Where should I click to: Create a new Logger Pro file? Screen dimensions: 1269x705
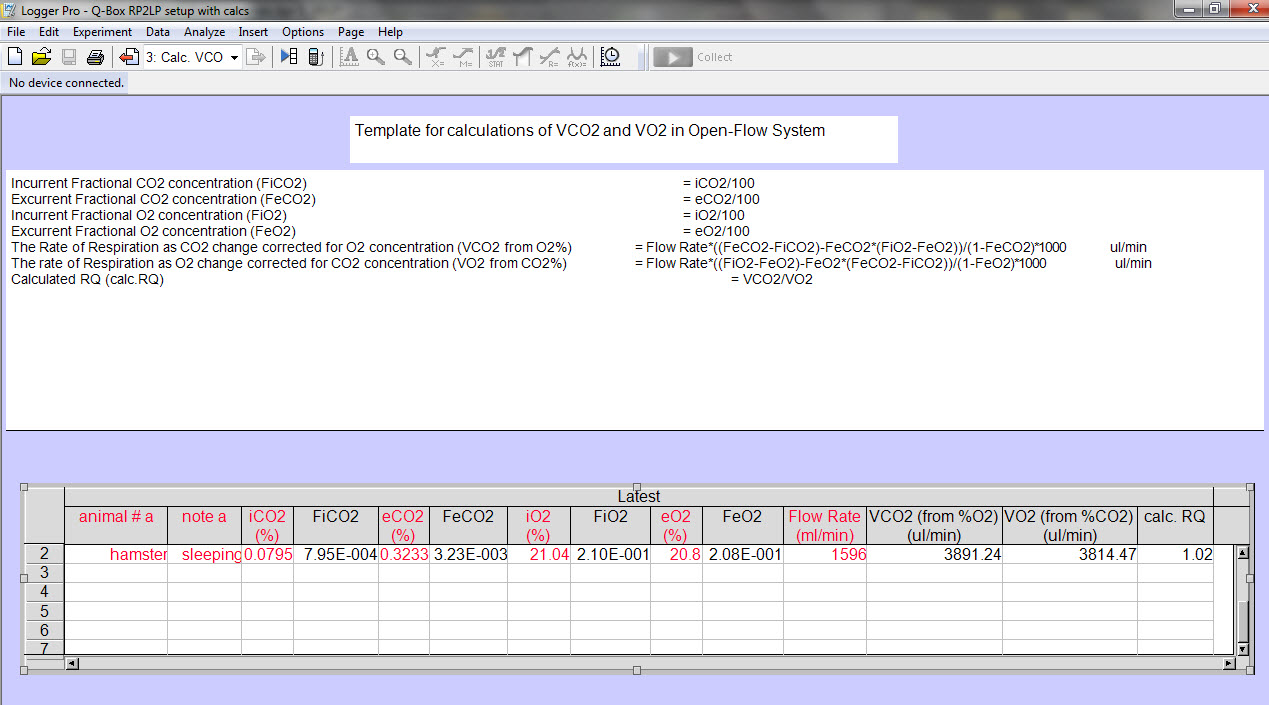[14, 57]
